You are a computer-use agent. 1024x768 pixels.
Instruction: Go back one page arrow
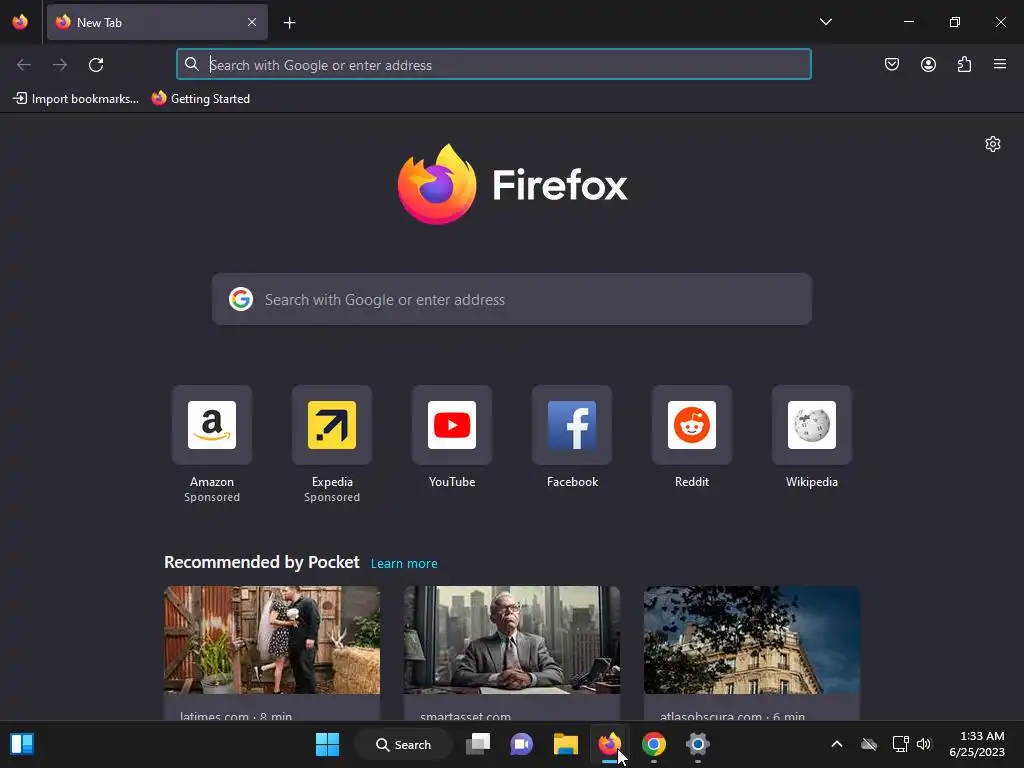(x=24, y=65)
